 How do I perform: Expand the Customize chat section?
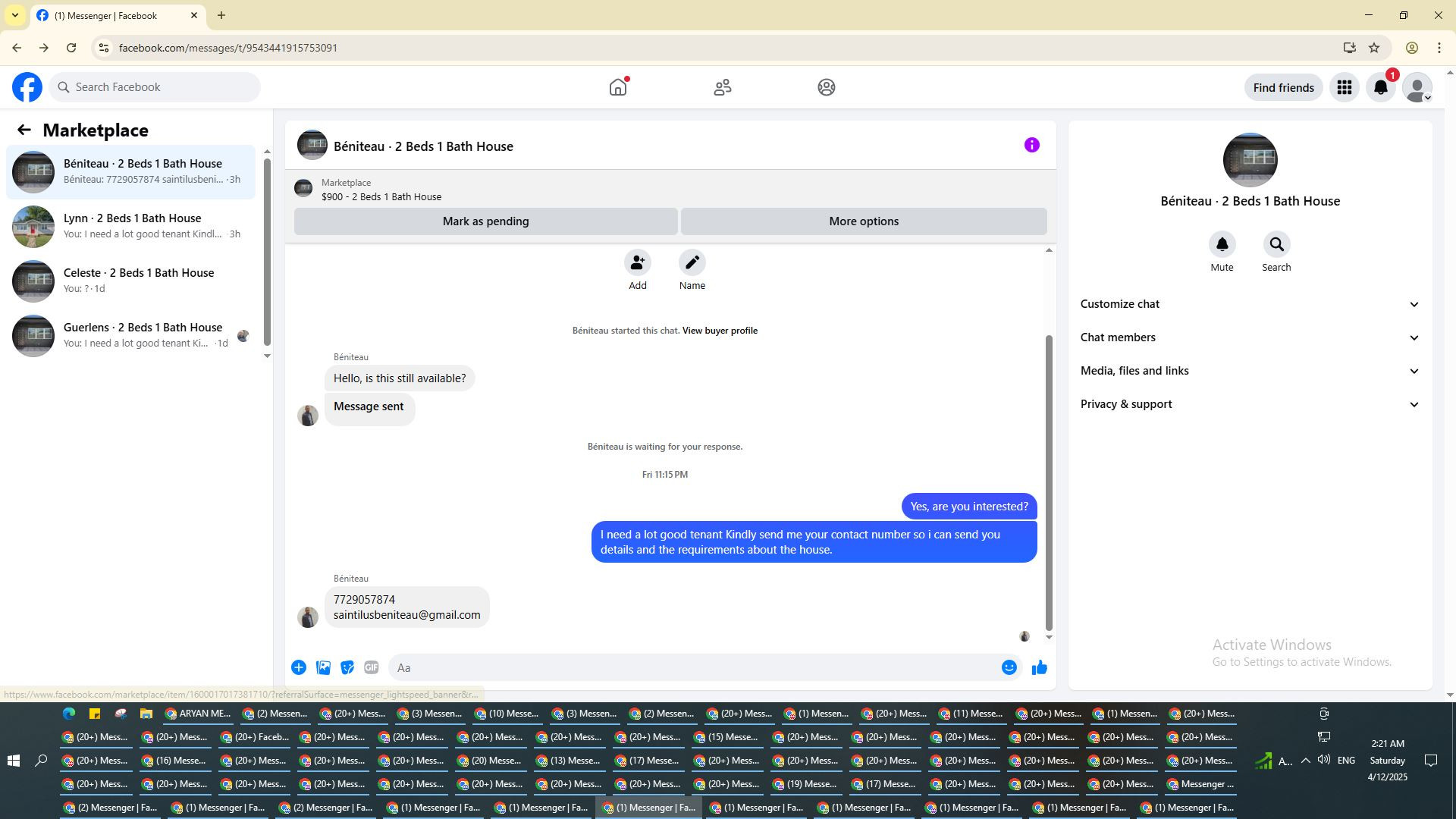point(1250,304)
